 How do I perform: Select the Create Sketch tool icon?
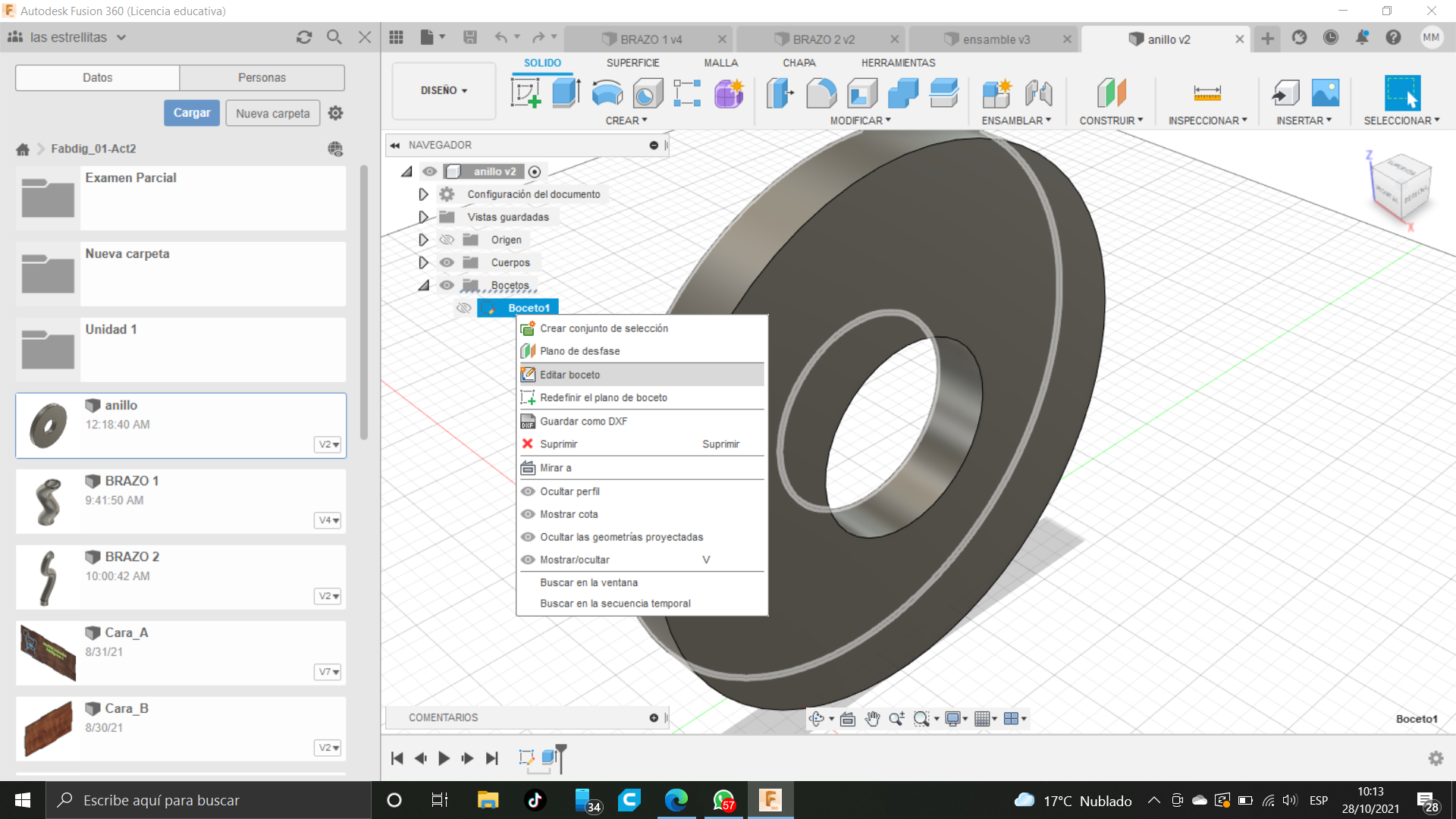[526, 93]
